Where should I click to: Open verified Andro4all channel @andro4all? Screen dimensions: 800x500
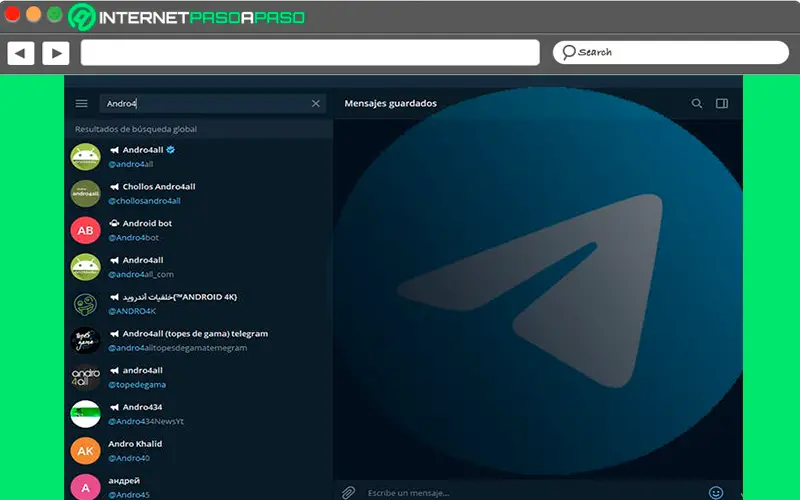(x=199, y=157)
